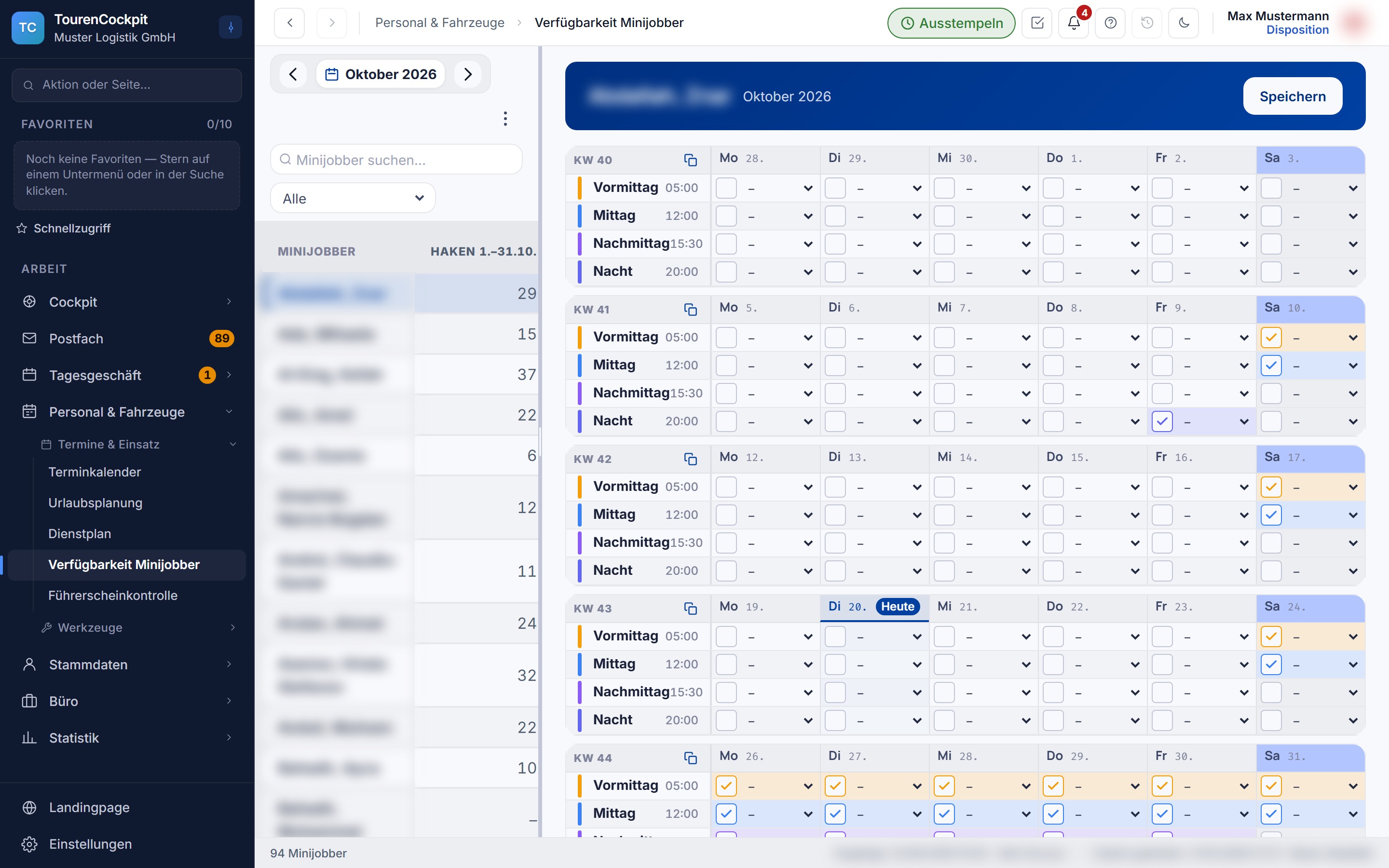Check Vormittag box for Mo 28. in KW 40

tap(726, 188)
